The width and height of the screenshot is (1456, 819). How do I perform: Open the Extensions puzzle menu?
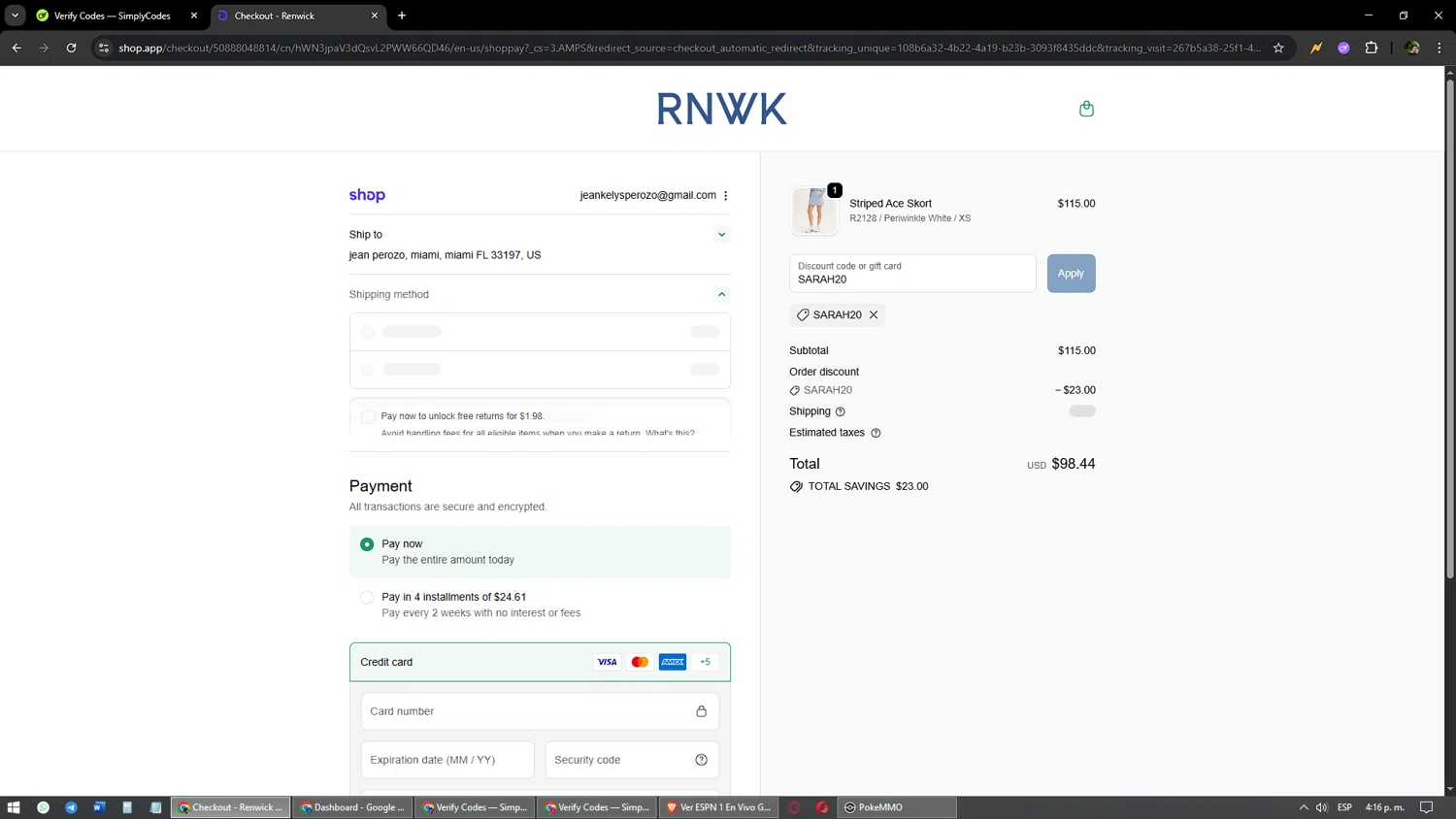[1372, 48]
